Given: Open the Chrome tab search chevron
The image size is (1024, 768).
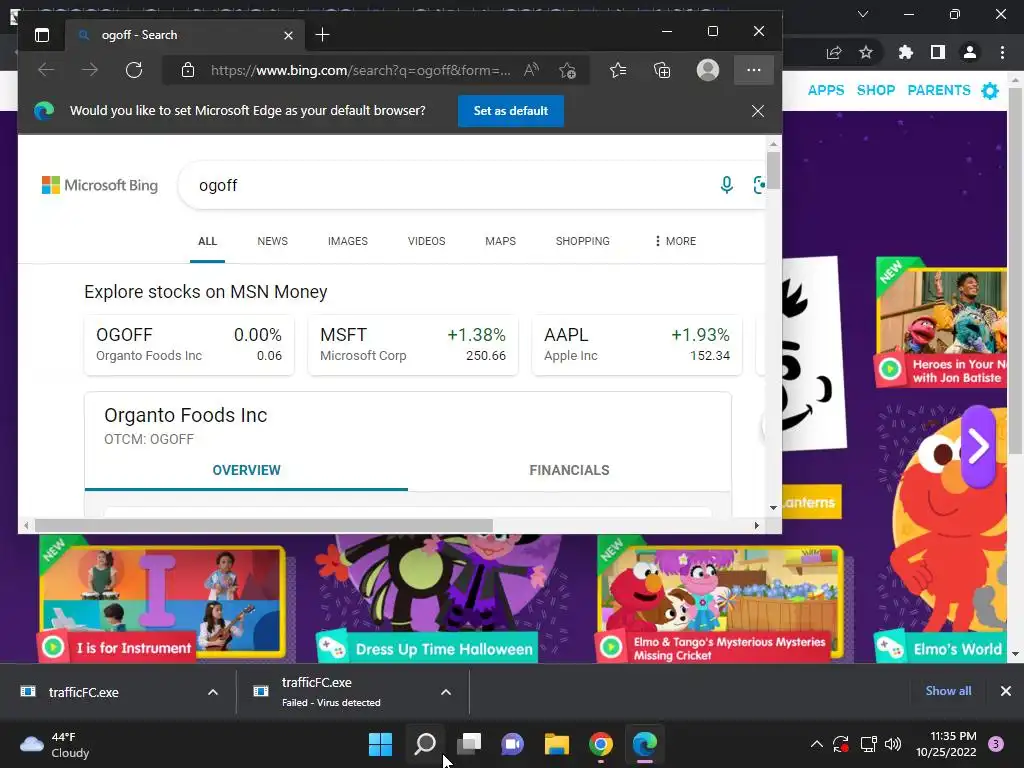Looking at the screenshot, I should coord(863,14).
